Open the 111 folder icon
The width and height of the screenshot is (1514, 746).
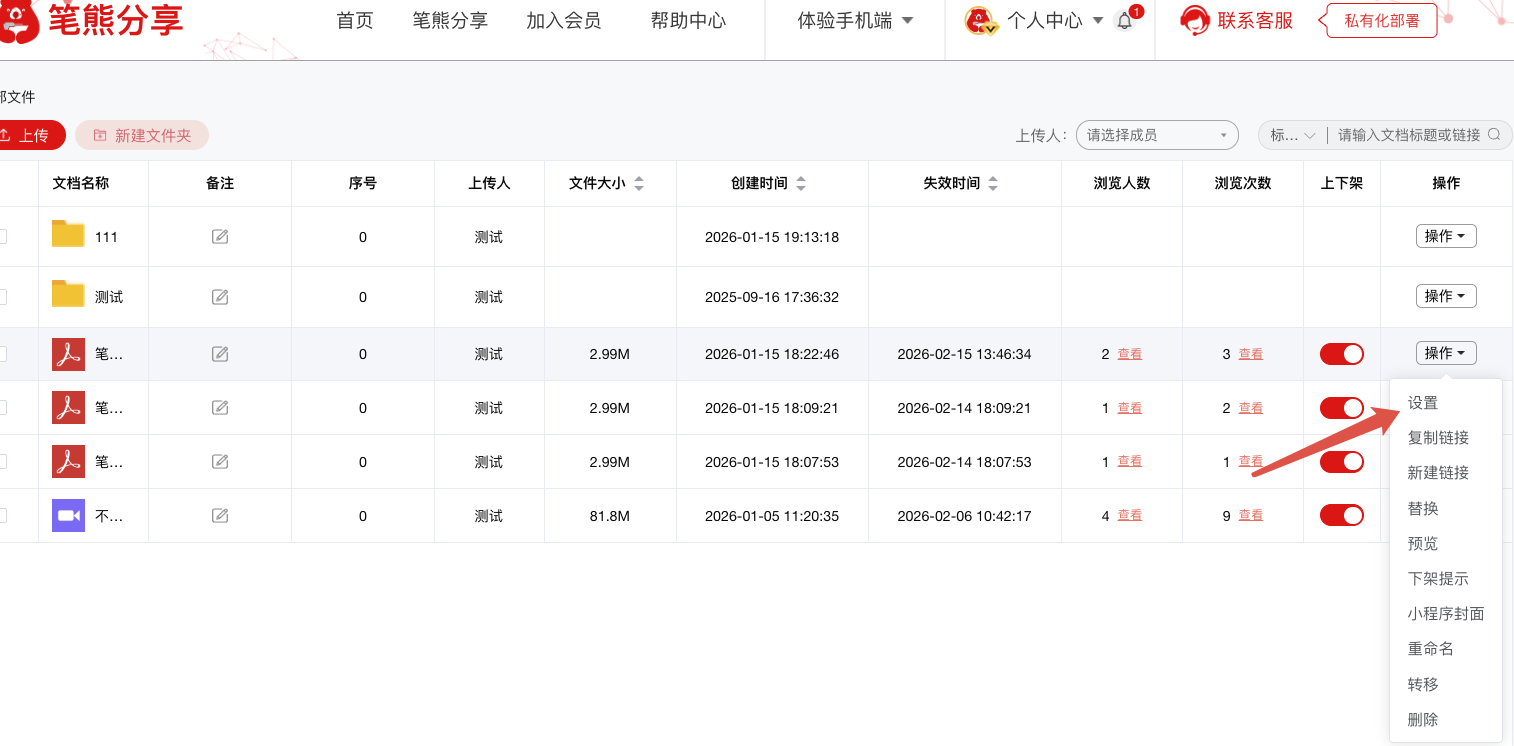point(68,236)
